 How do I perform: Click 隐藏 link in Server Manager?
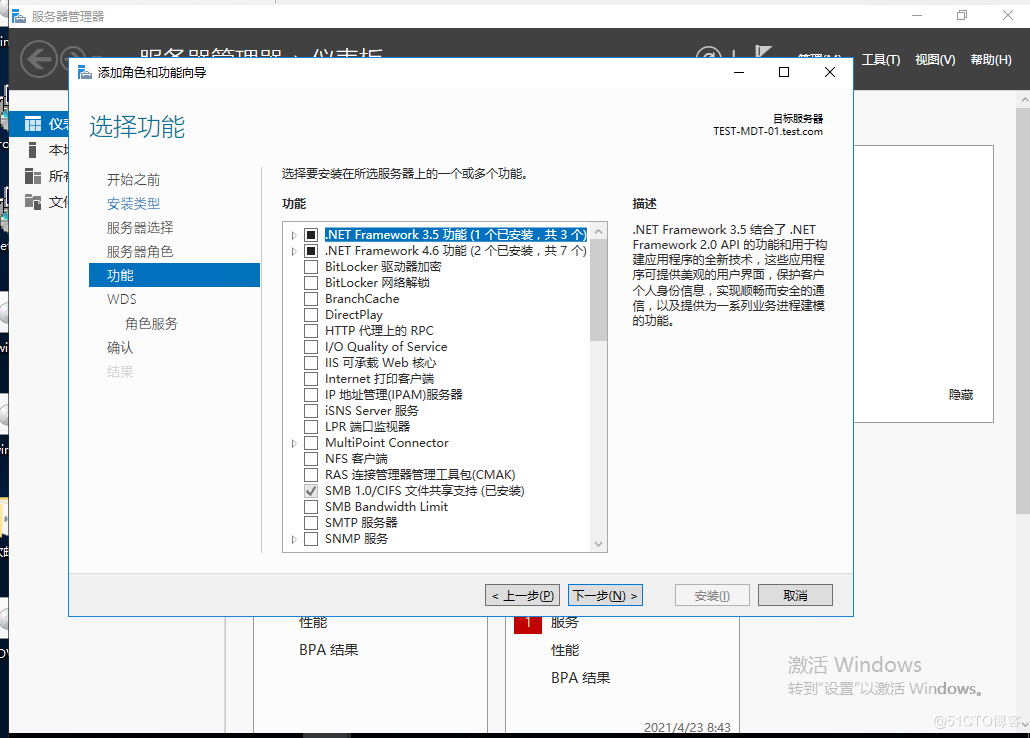point(961,395)
